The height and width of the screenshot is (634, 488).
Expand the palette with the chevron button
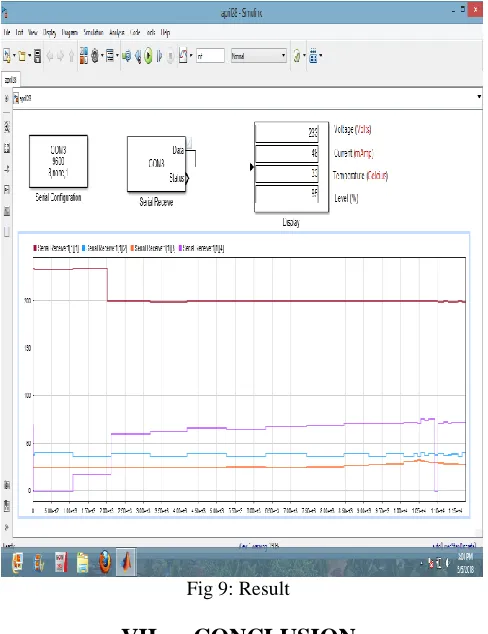pyautogui.click(x=6, y=527)
